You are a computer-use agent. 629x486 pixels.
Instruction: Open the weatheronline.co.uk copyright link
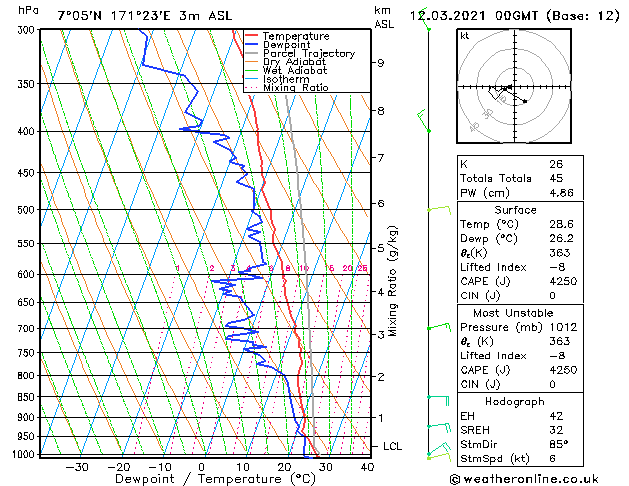pyautogui.click(x=524, y=479)
